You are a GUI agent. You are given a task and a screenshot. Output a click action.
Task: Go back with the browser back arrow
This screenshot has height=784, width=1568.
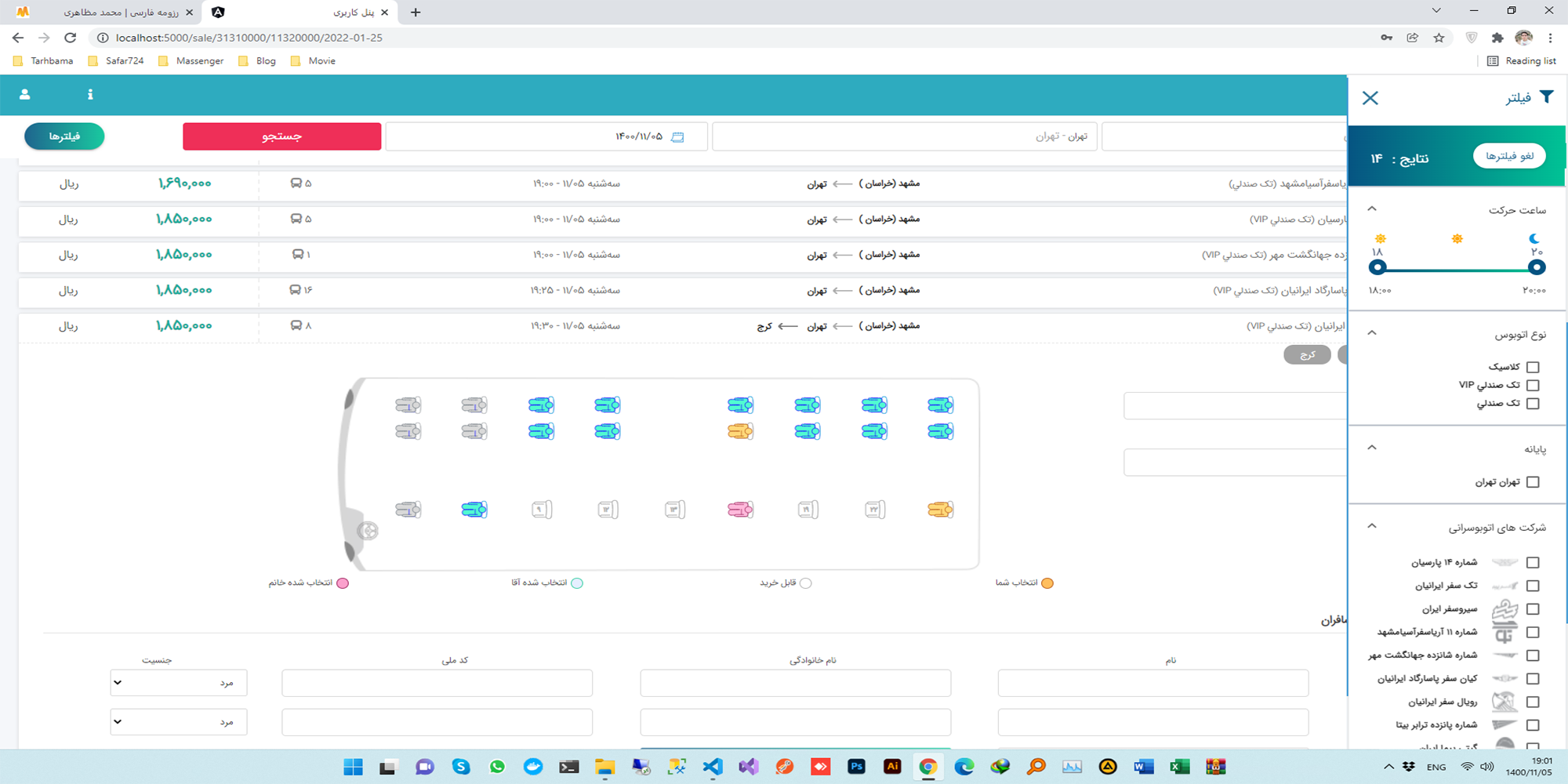click(18, 38)
